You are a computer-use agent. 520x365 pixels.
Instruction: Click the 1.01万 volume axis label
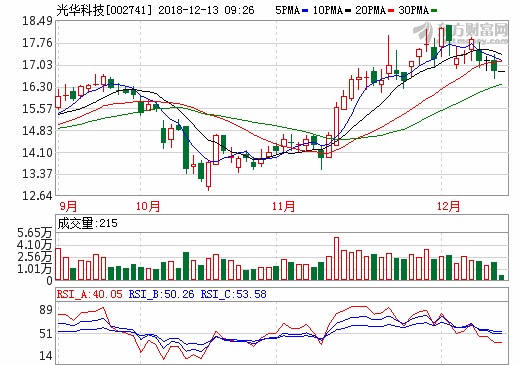click(x=35, y=268)
